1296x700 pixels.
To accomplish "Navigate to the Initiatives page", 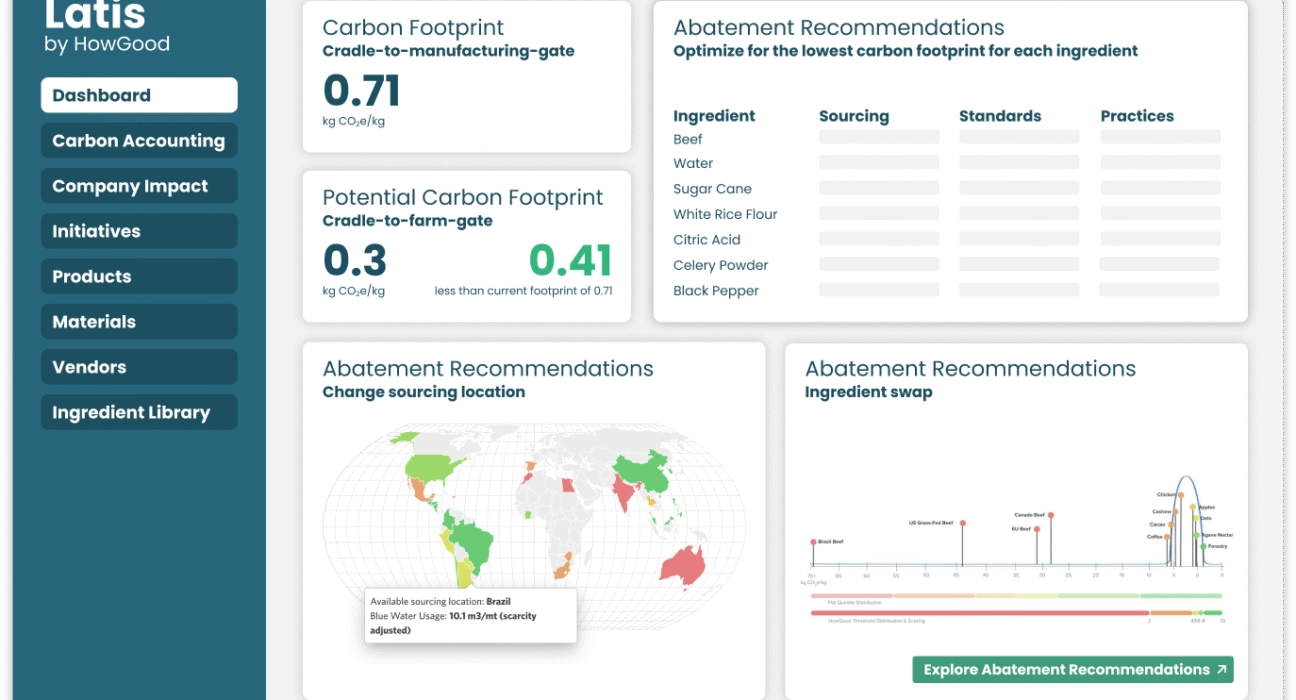I will pyautogui.click(x=139, y=231).
